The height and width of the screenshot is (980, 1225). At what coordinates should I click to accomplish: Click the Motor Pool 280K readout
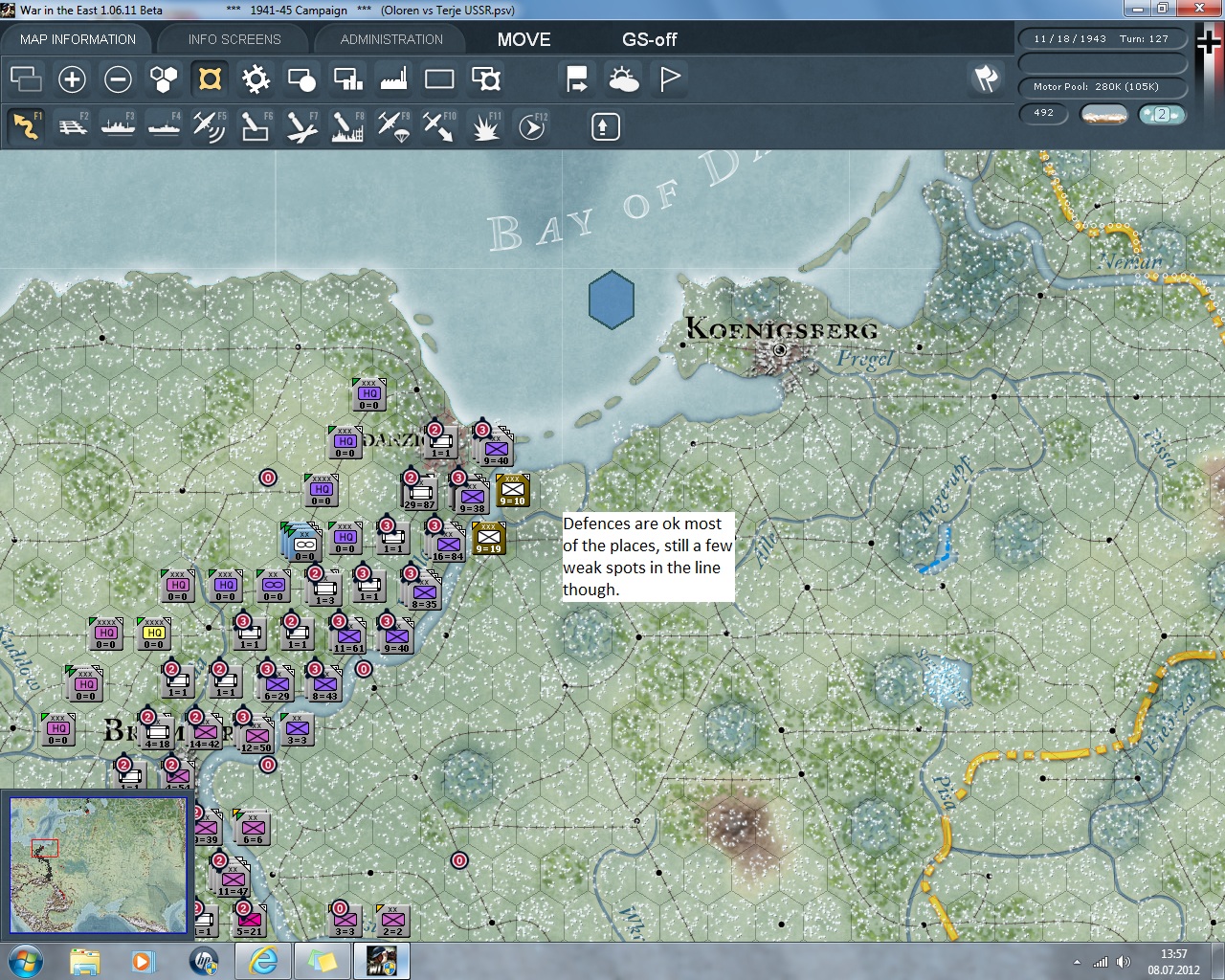(x=1102, y=86)
